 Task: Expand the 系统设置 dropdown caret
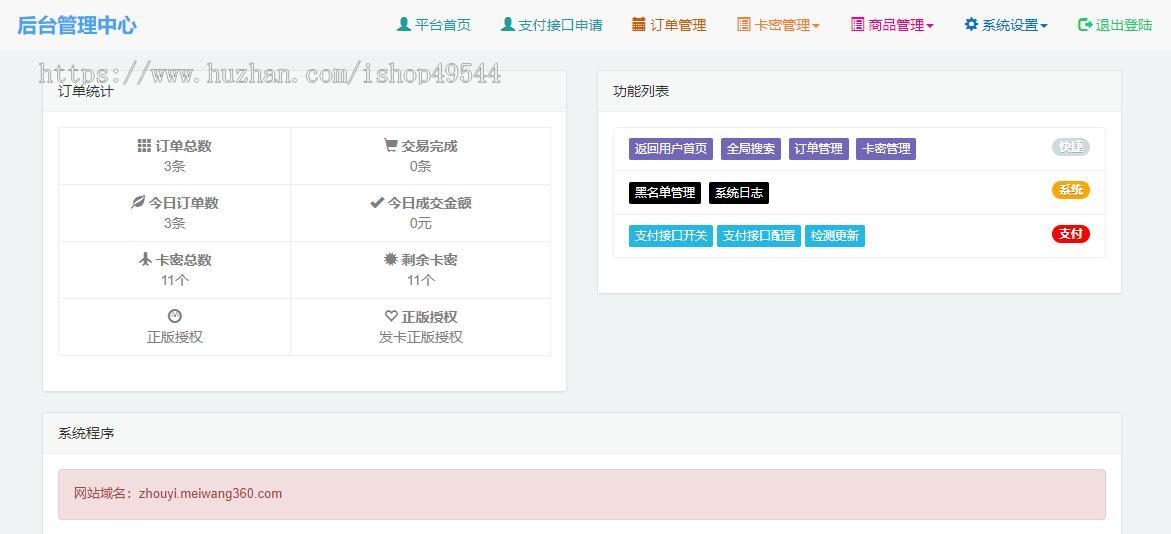(x=1043, y=26)
